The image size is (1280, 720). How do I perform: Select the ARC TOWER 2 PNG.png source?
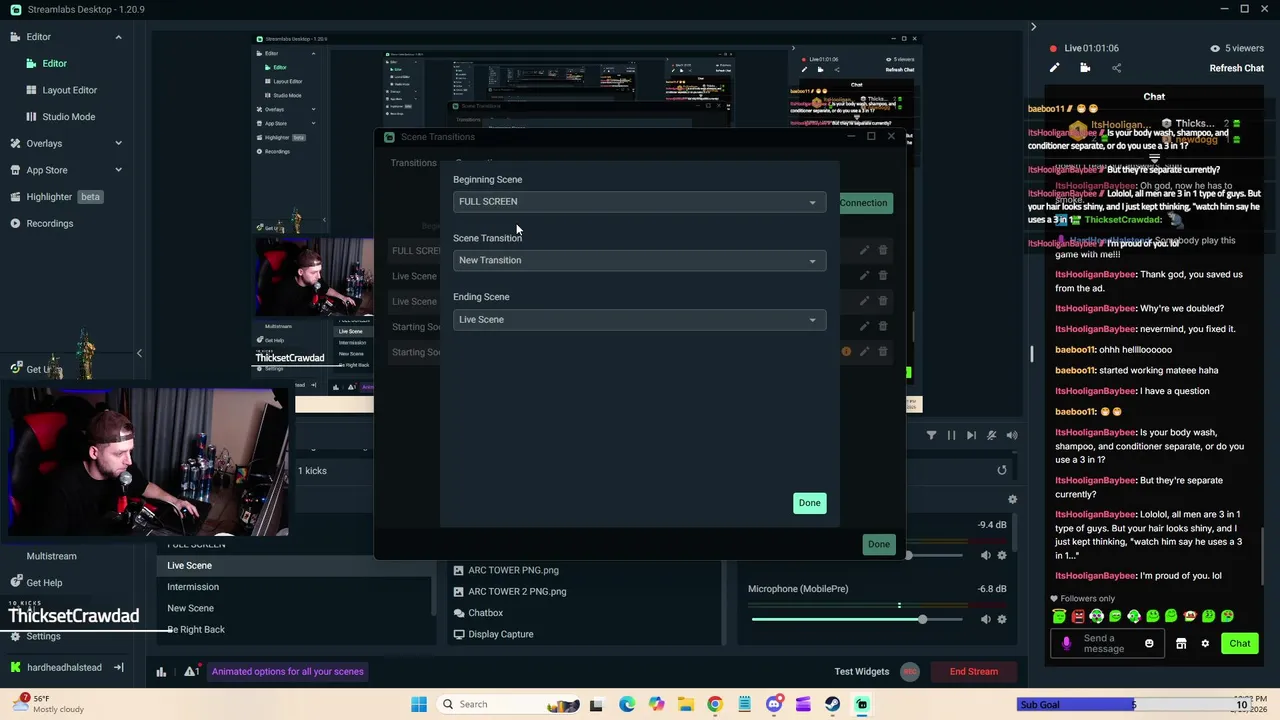coord(517,591)
